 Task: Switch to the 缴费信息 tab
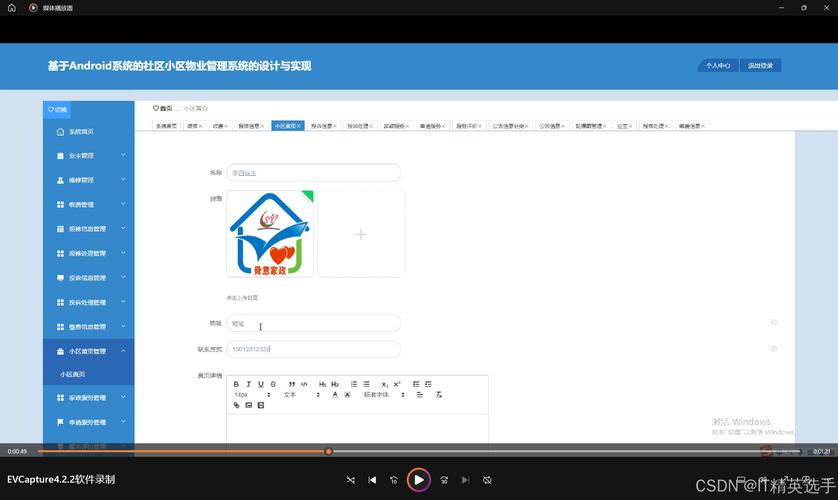[692, 126]
